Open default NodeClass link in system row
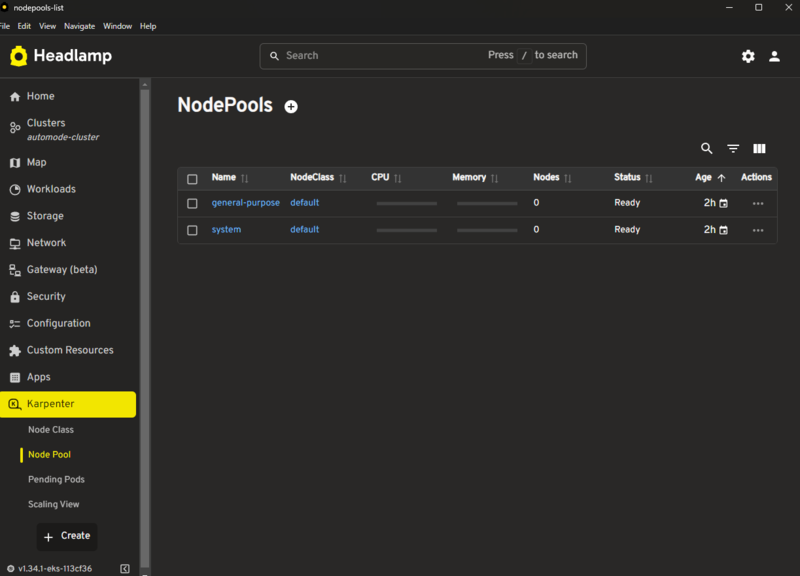Screen dimensions: 800x576 click(x=305, y=230)
